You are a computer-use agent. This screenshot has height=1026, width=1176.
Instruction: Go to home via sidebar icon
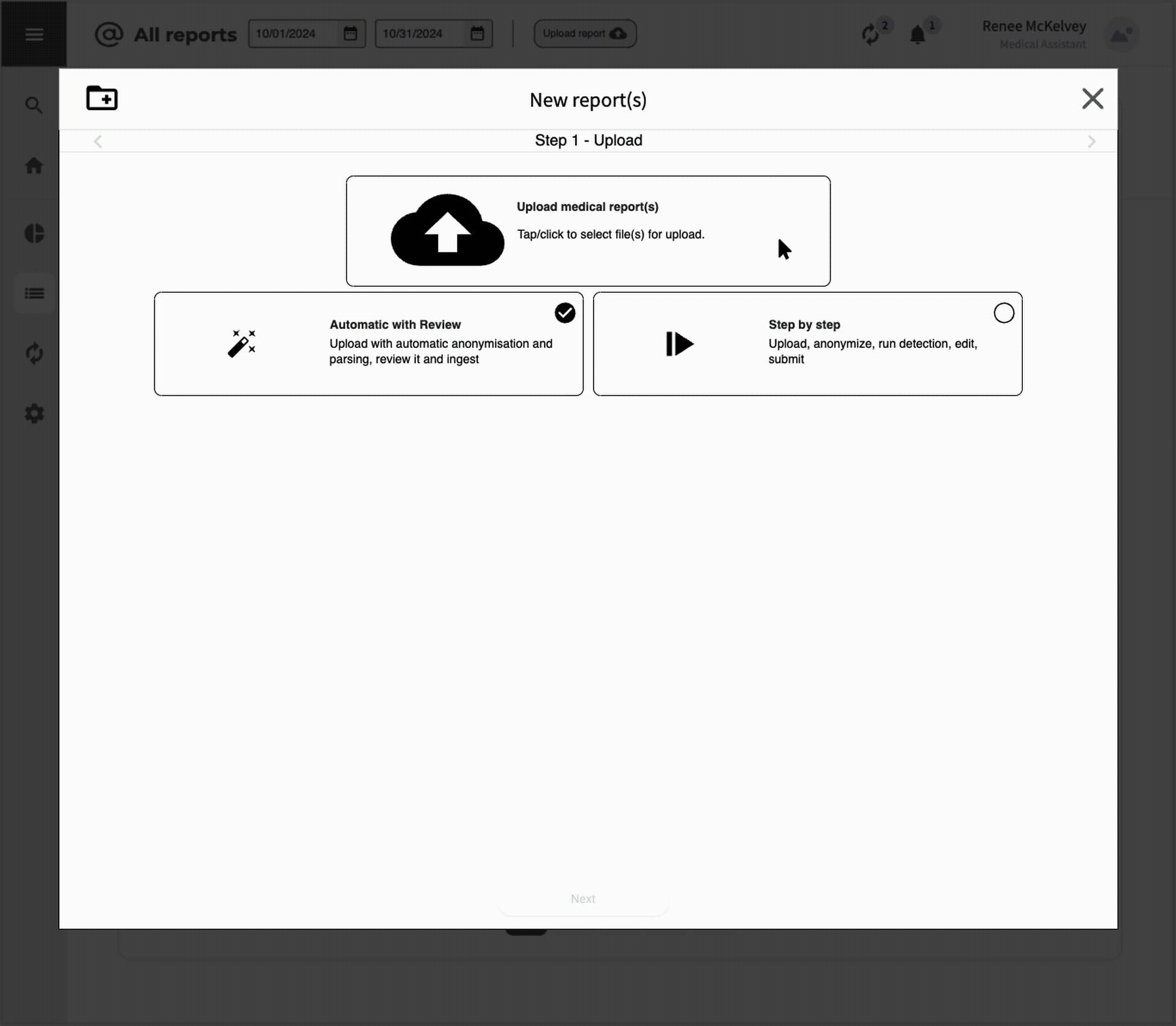tap(34, 165)
